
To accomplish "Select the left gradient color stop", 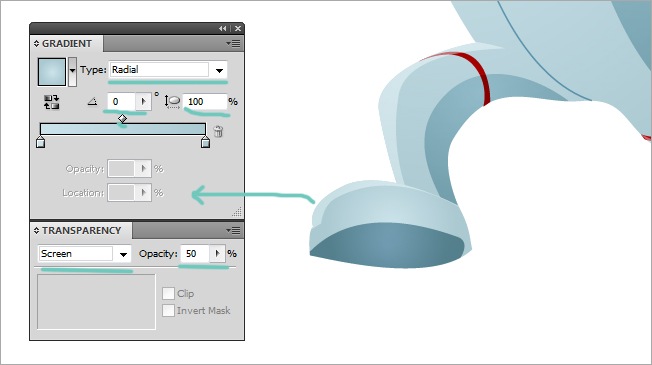I will click(40, 142).
